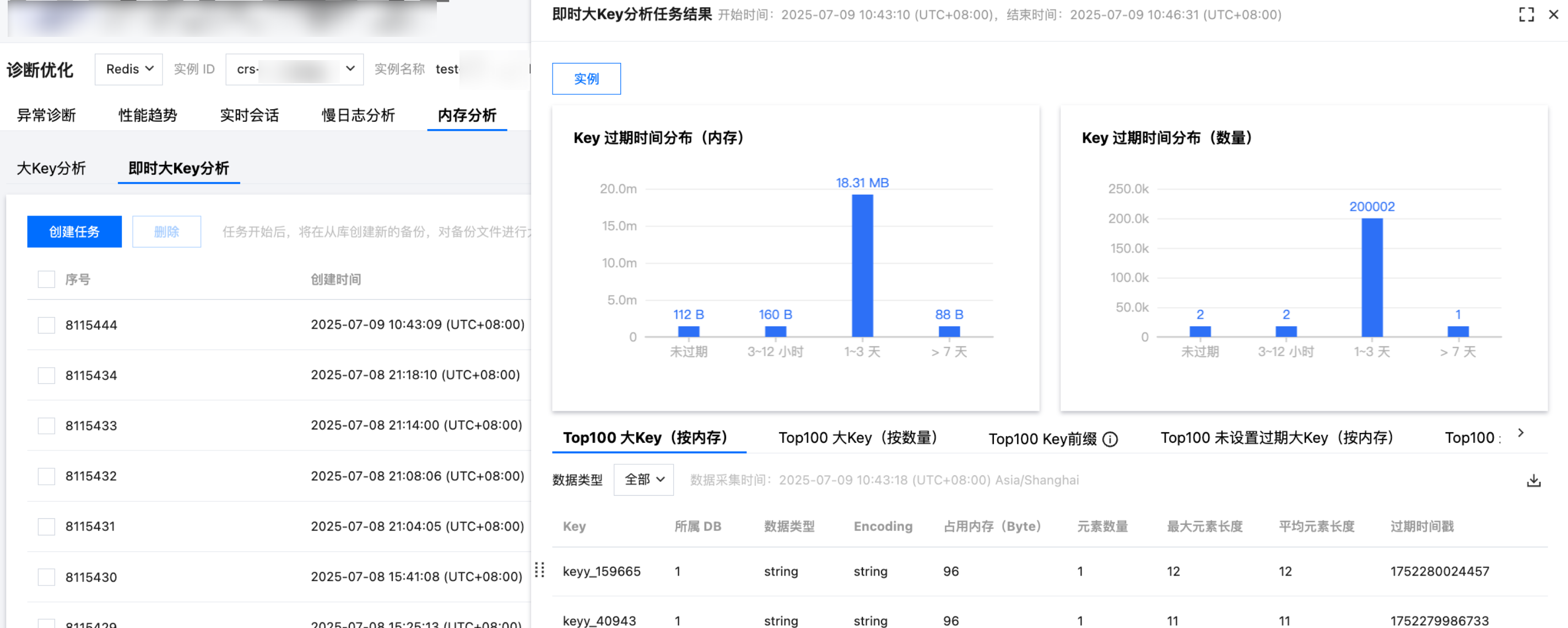Image resolution: width=1568 pixels, height=628 pixels.
Task: Select the 内存分析 tab
Action: pyautogui.click(x=467, y=115)
